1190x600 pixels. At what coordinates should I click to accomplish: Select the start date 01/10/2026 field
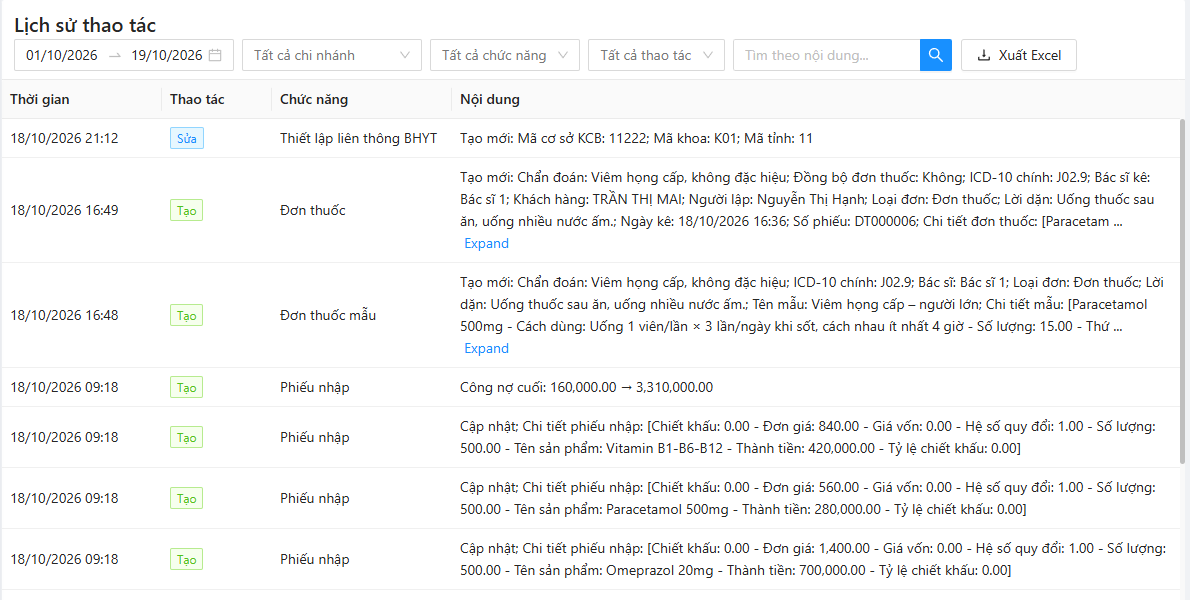coord(62,55)
